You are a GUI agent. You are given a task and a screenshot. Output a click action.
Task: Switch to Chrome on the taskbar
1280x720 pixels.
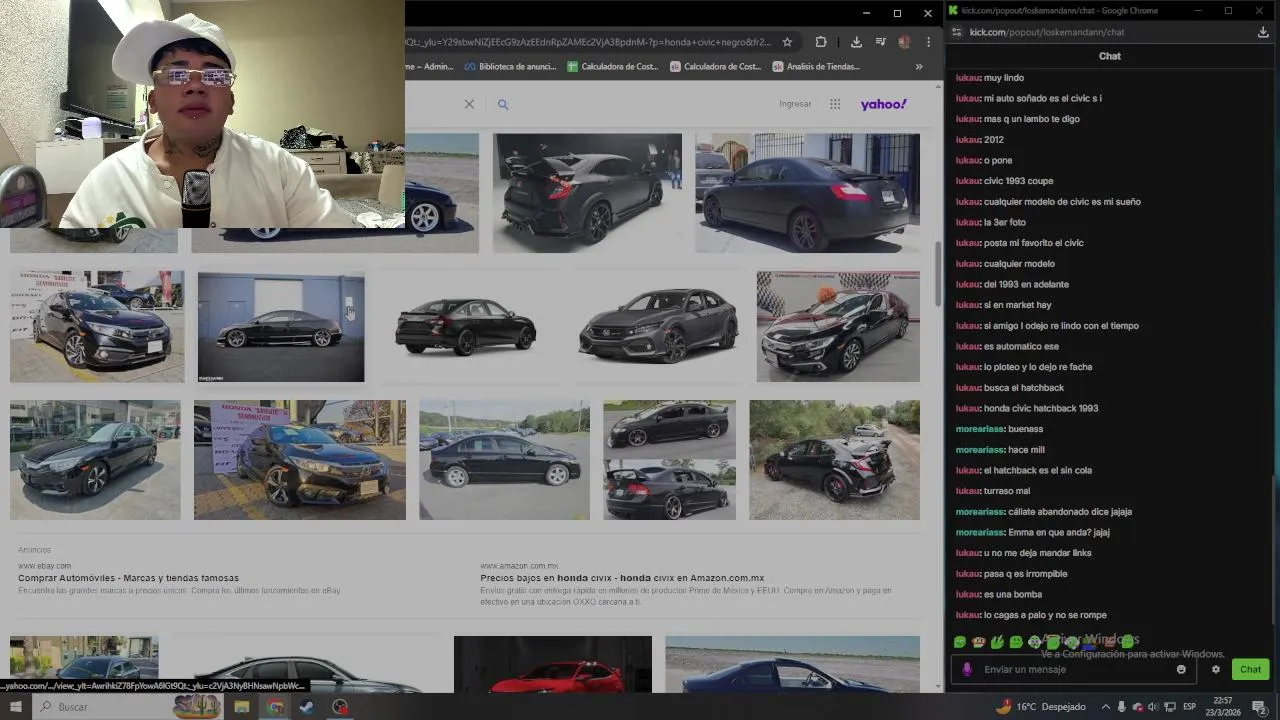point(275,707)
